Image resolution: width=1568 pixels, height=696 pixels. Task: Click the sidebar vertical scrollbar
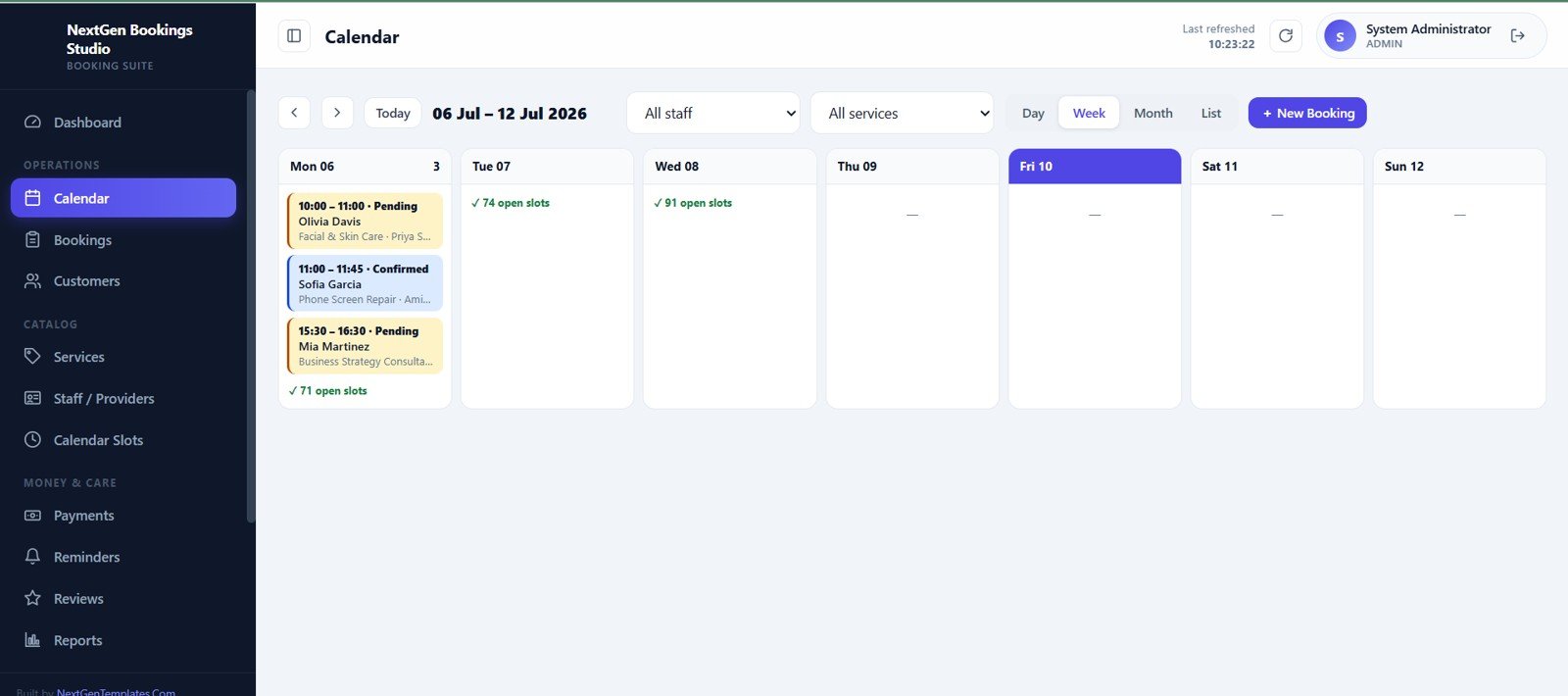(251, 306)
